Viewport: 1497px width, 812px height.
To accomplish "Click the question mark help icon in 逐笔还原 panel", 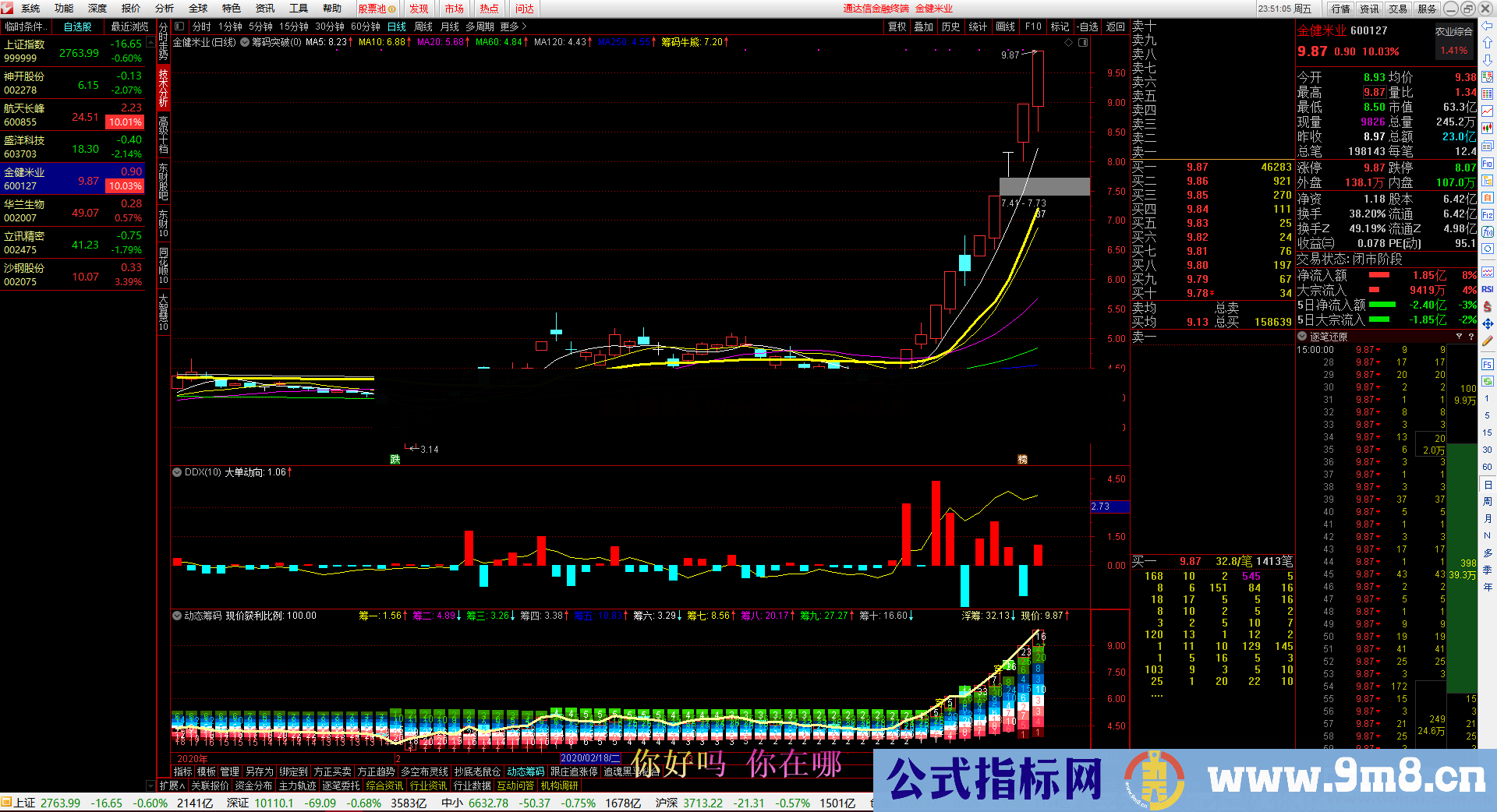I will pos(1471,337).
